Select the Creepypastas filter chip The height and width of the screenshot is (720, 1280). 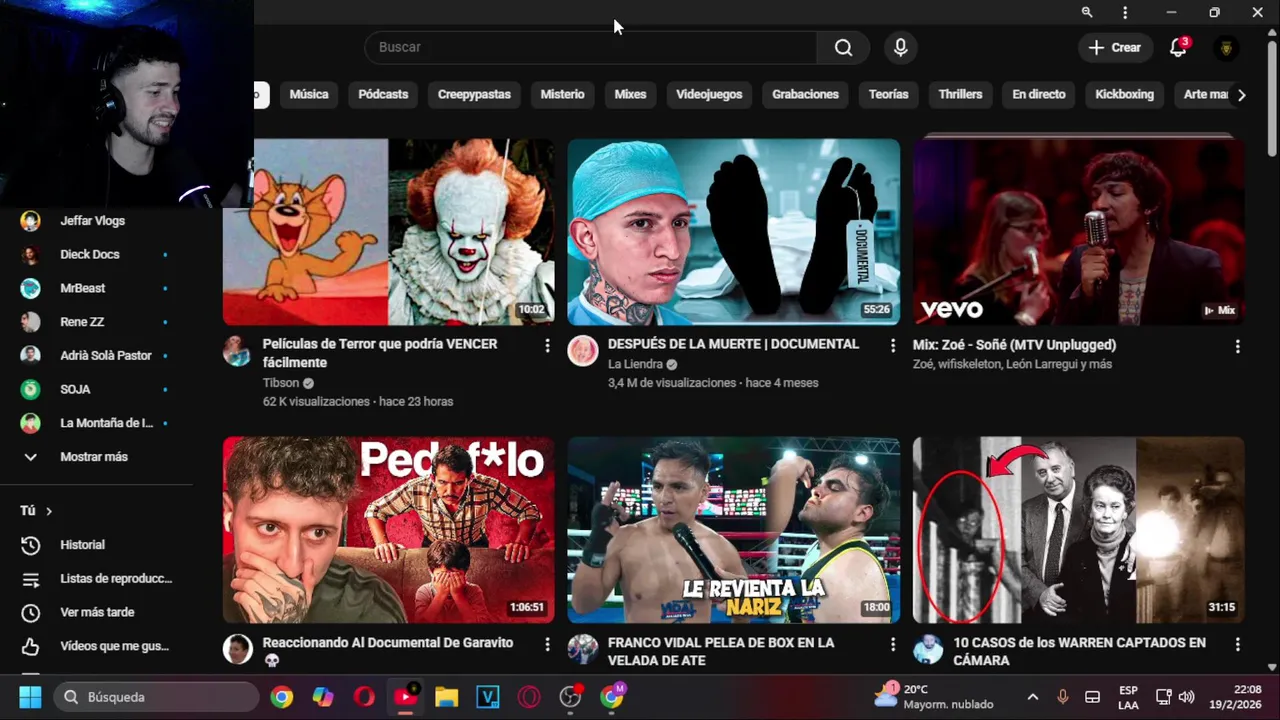474,94
